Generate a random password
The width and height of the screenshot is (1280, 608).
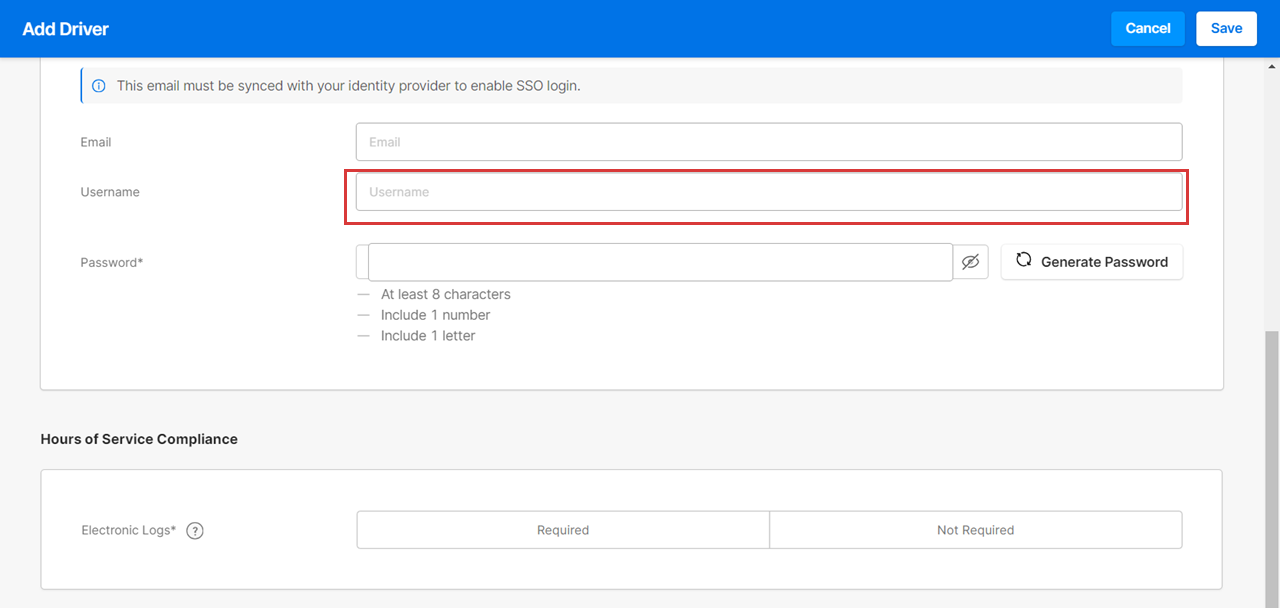pos(1092,262)
